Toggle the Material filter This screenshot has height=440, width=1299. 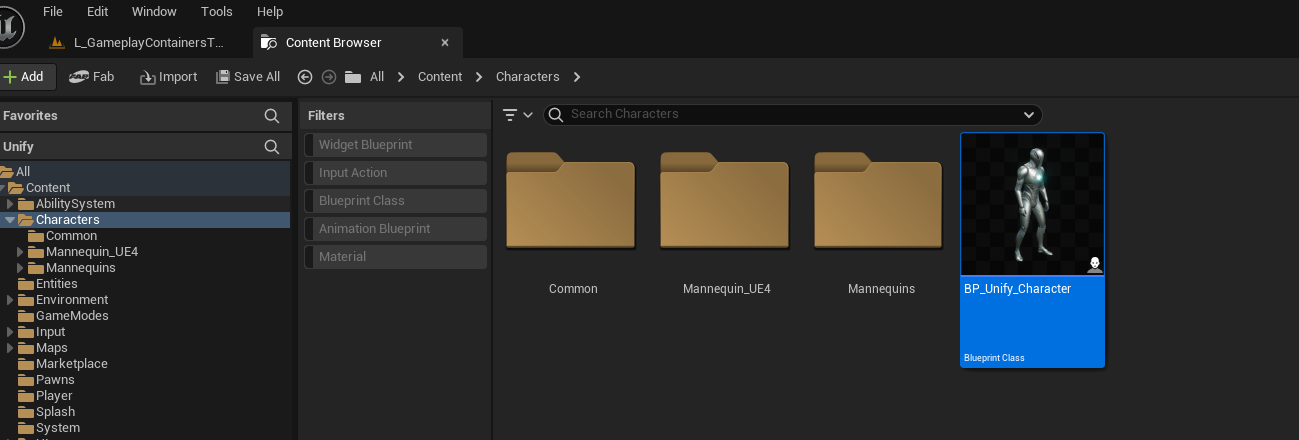pos(395,257)
